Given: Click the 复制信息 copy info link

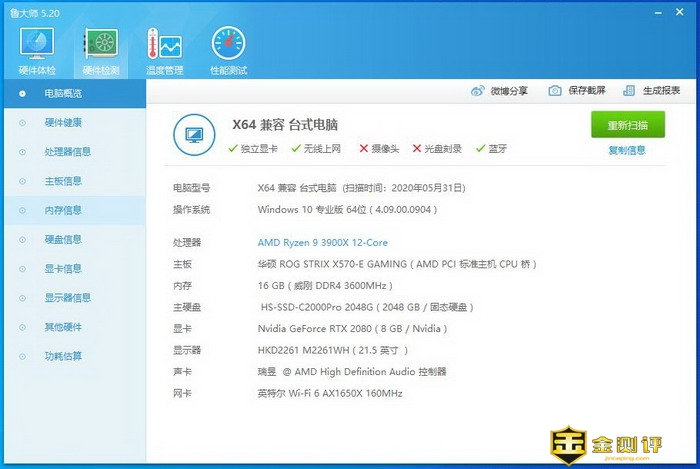Looking at the screenshot, I should [627, 151].
